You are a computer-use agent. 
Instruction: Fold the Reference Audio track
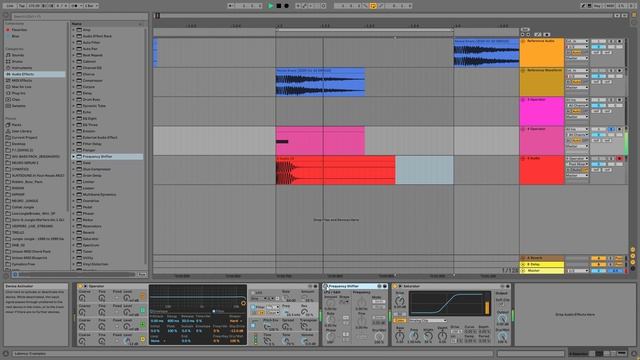point(523,41)
